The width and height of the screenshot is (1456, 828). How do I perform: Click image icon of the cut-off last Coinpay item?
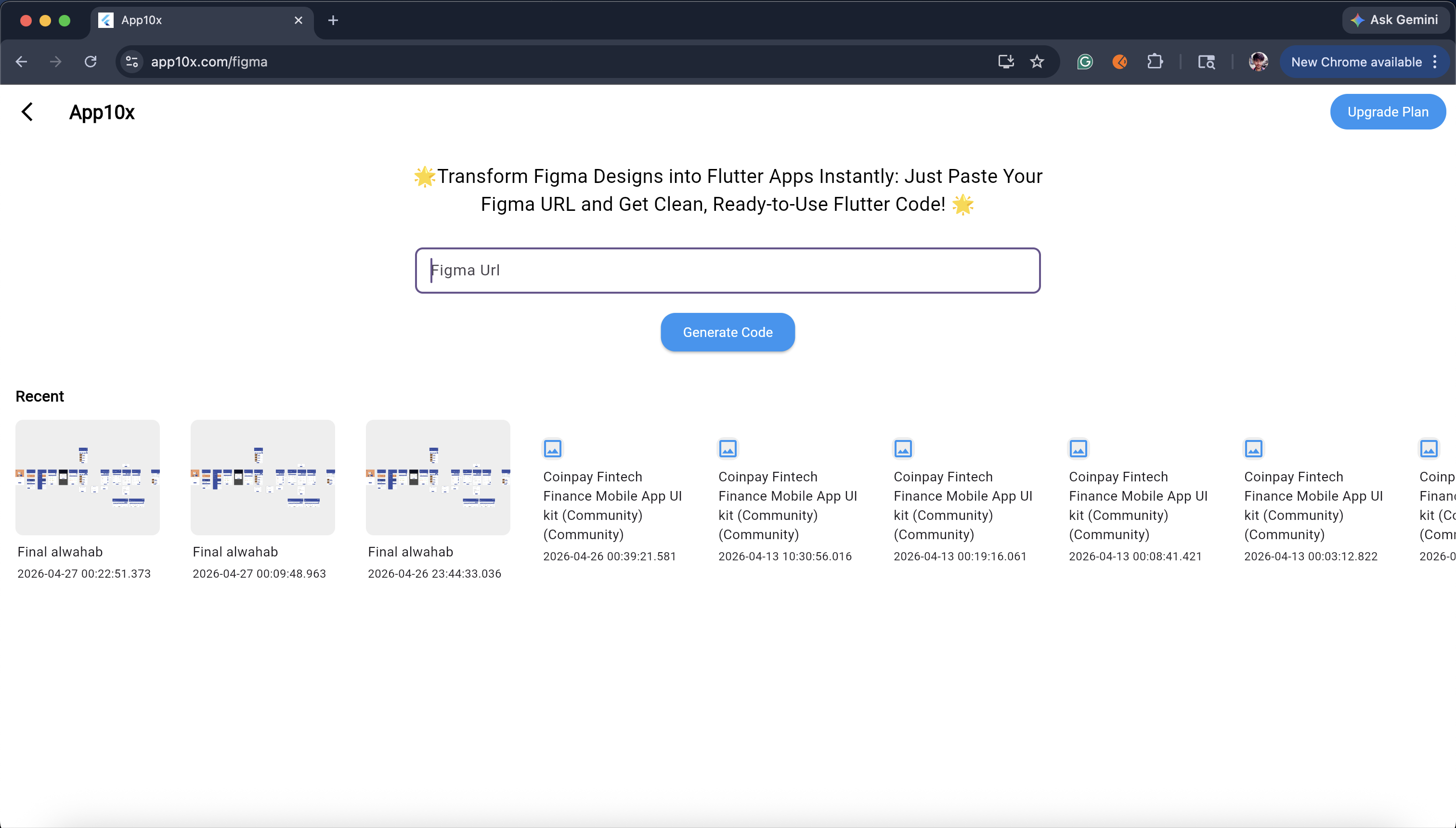[x=1429, y=449]
